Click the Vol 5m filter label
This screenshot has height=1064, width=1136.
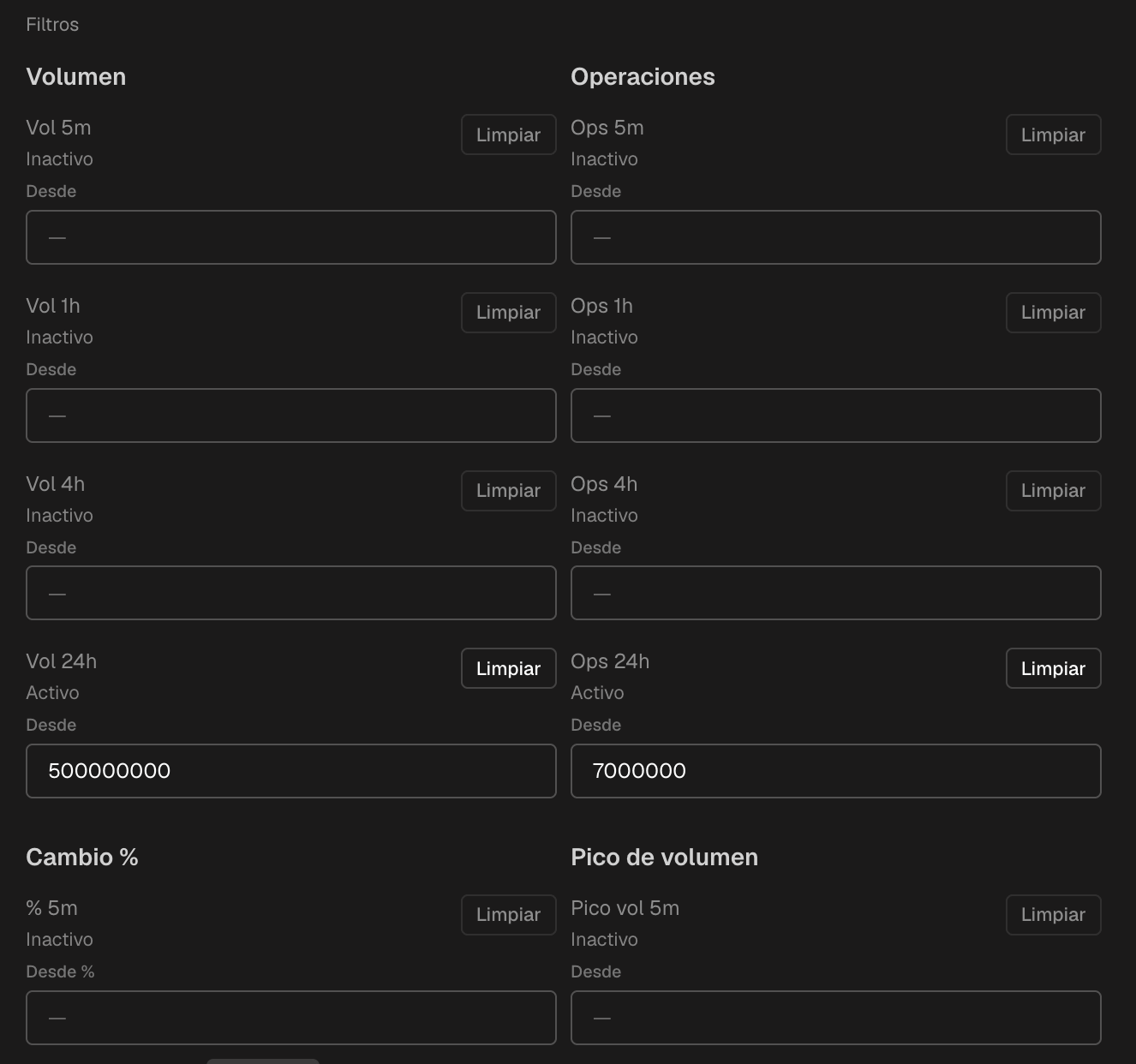pyautogui.click(x=58, y=128)
